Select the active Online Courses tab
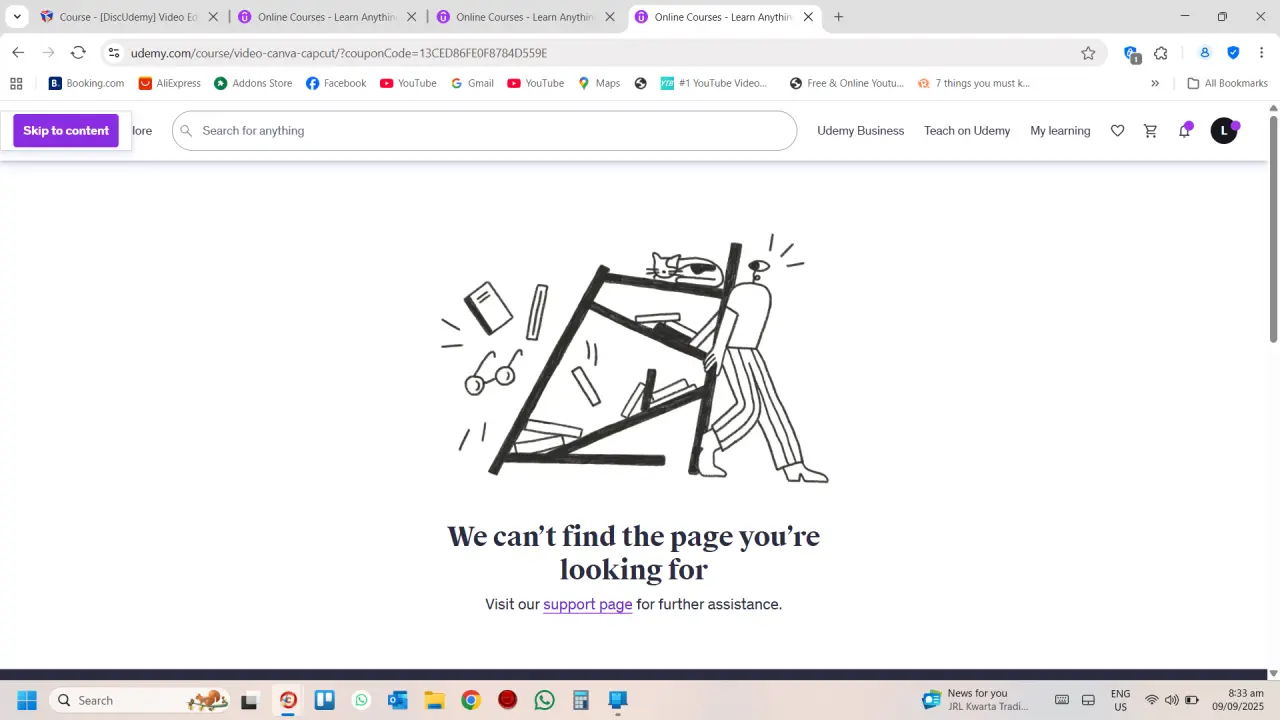 (x=723, y=17)
